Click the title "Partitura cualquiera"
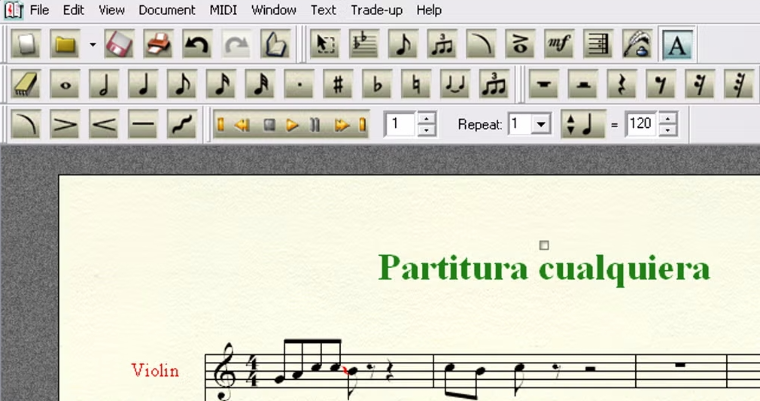The height and width of the screenshot is (401, 760). click(544, 268)
